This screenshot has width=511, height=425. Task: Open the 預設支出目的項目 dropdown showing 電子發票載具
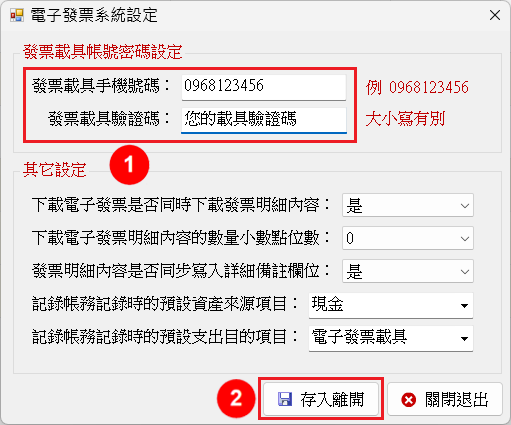click(391, 338)
